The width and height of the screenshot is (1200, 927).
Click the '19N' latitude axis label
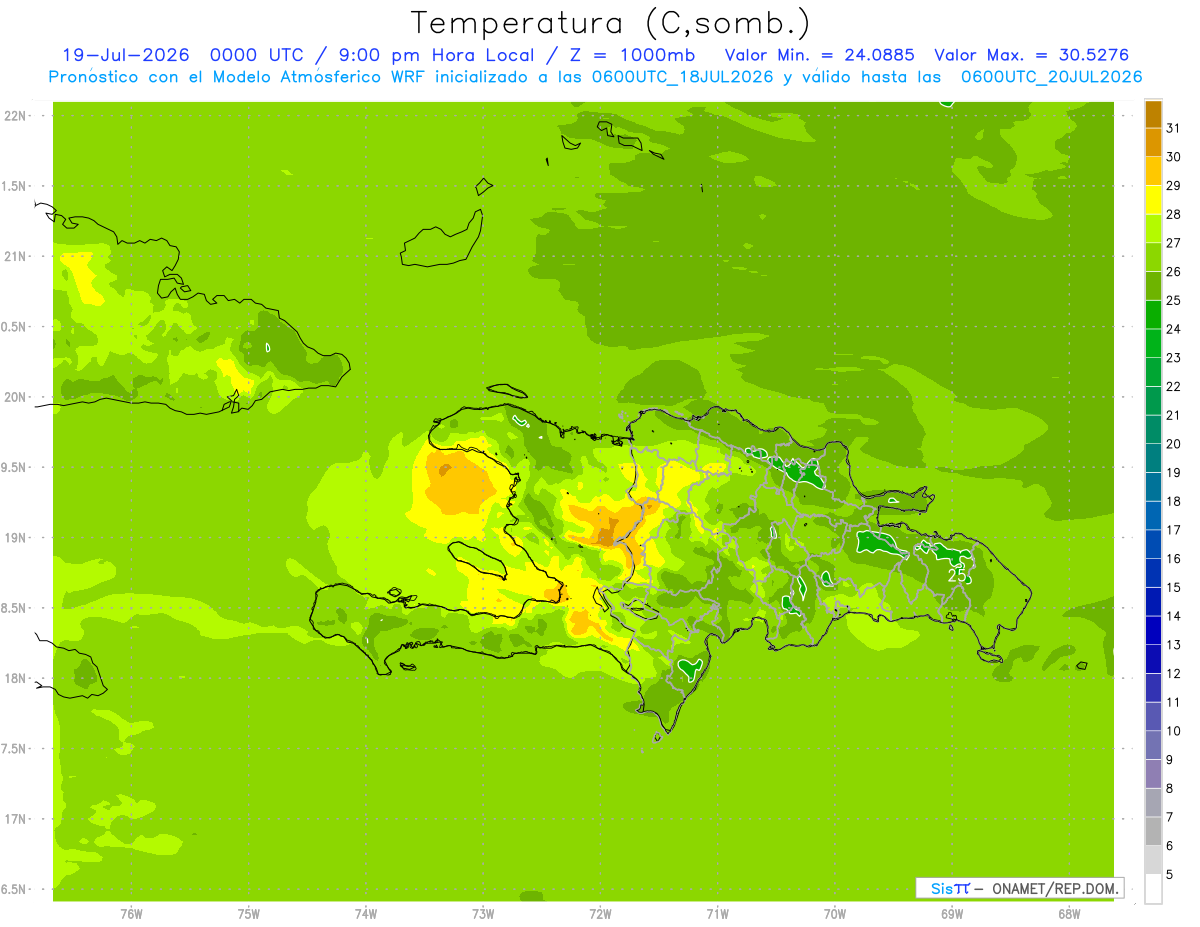pos(14,538)
